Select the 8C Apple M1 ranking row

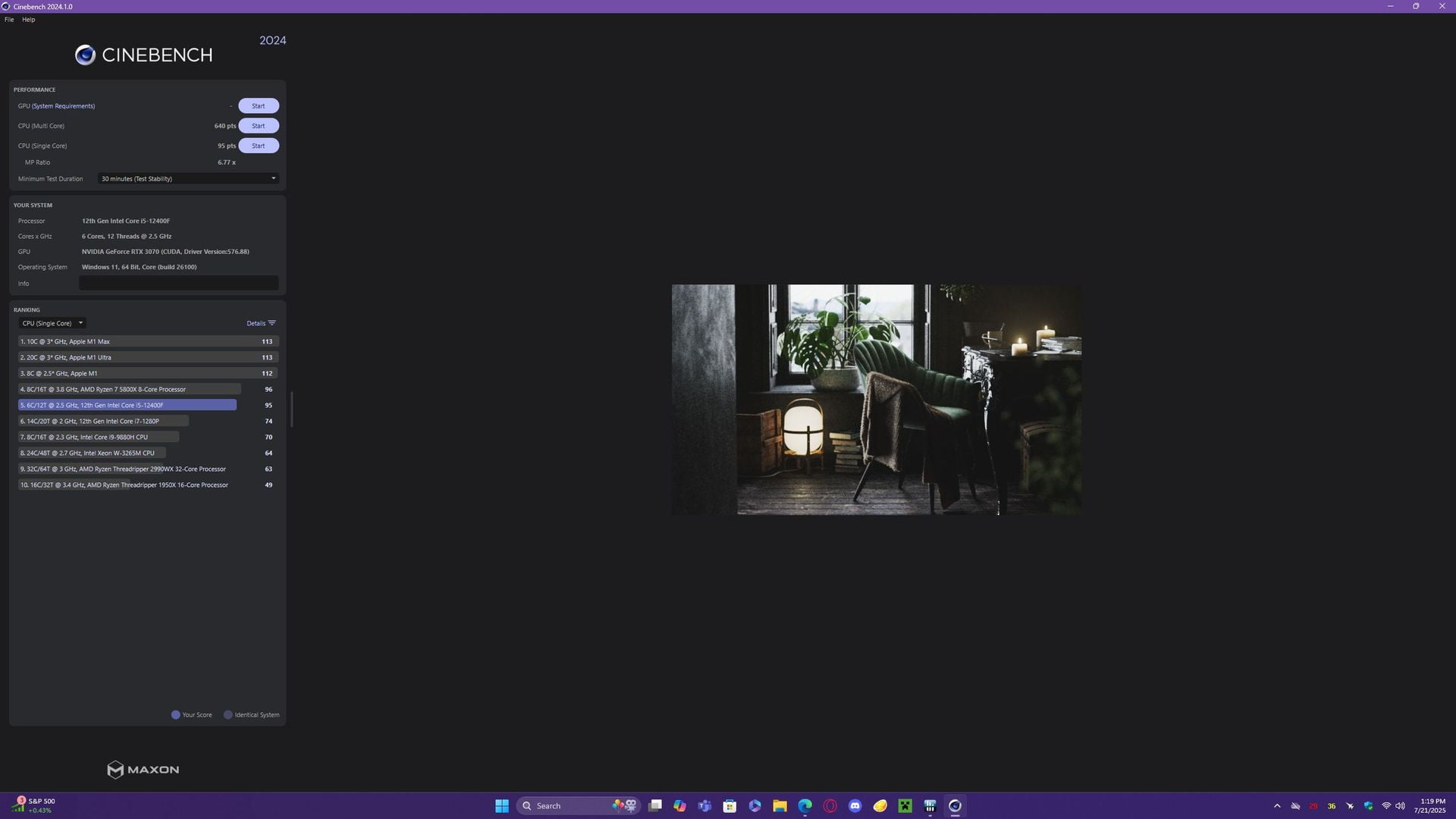(148, 373)
